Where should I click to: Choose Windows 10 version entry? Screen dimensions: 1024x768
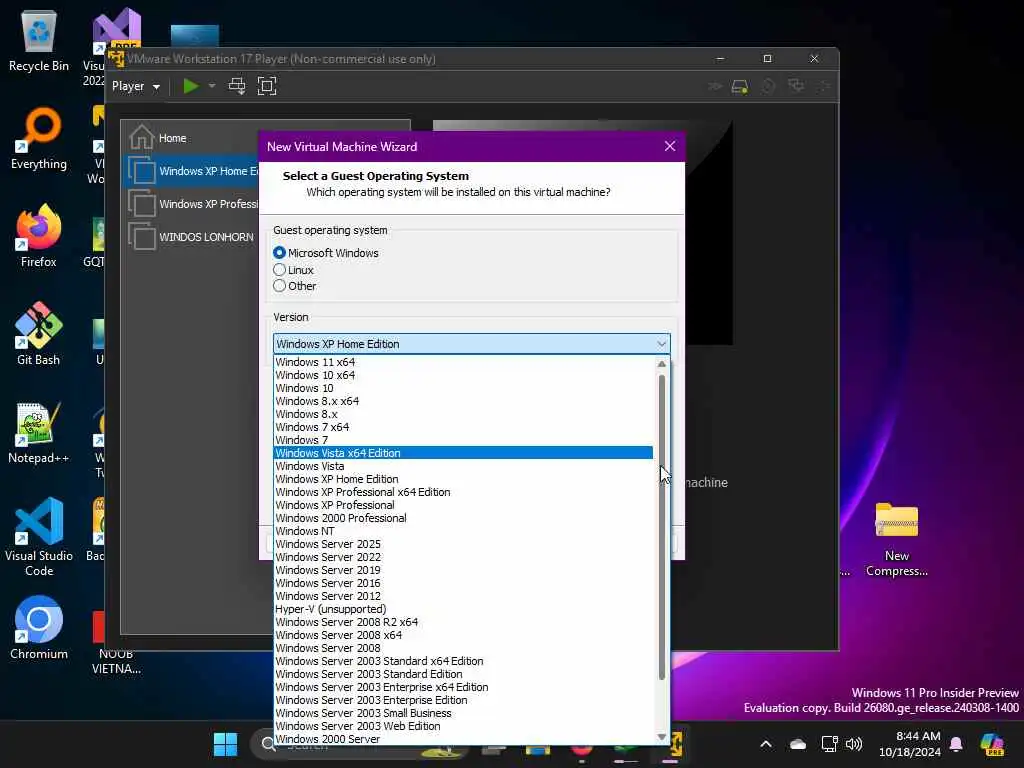click(x=463, y=388)
